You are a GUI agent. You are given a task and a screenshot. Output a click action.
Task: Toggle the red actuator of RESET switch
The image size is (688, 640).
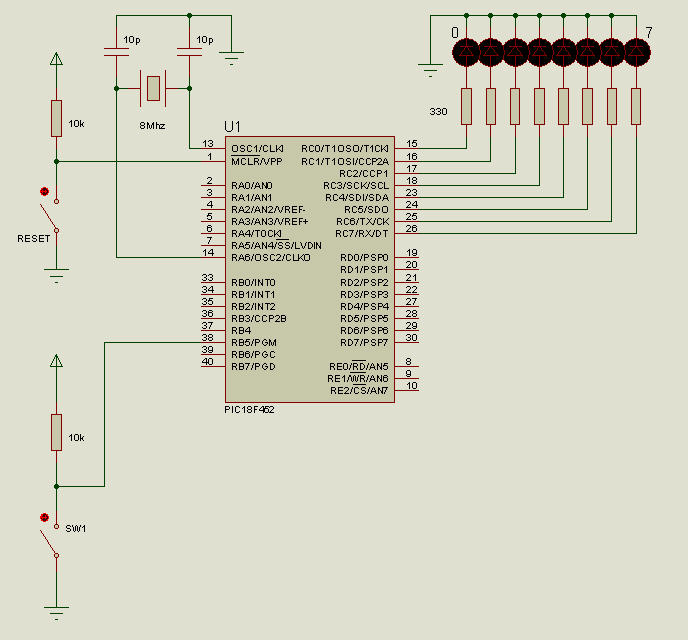44,191
